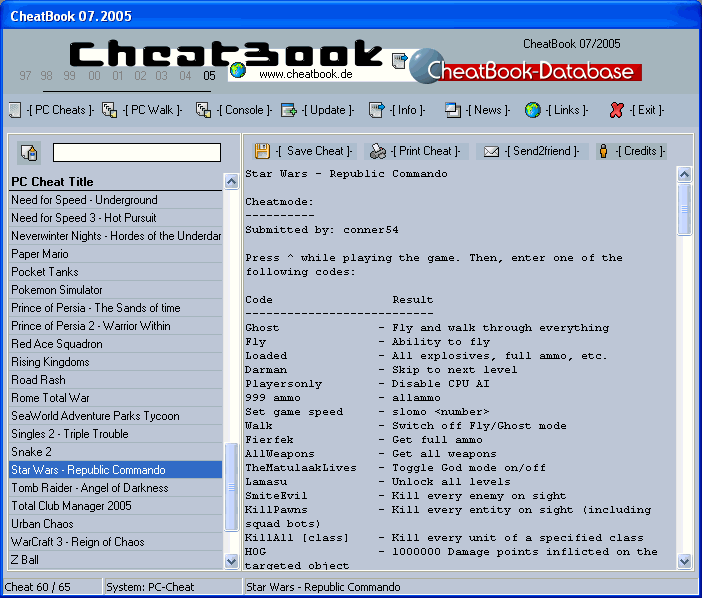Click the PC Cheat Title column header
Image resolution: width=702 pixels, height=598 pixels.
pyautogui.click(x=116, y=181)
